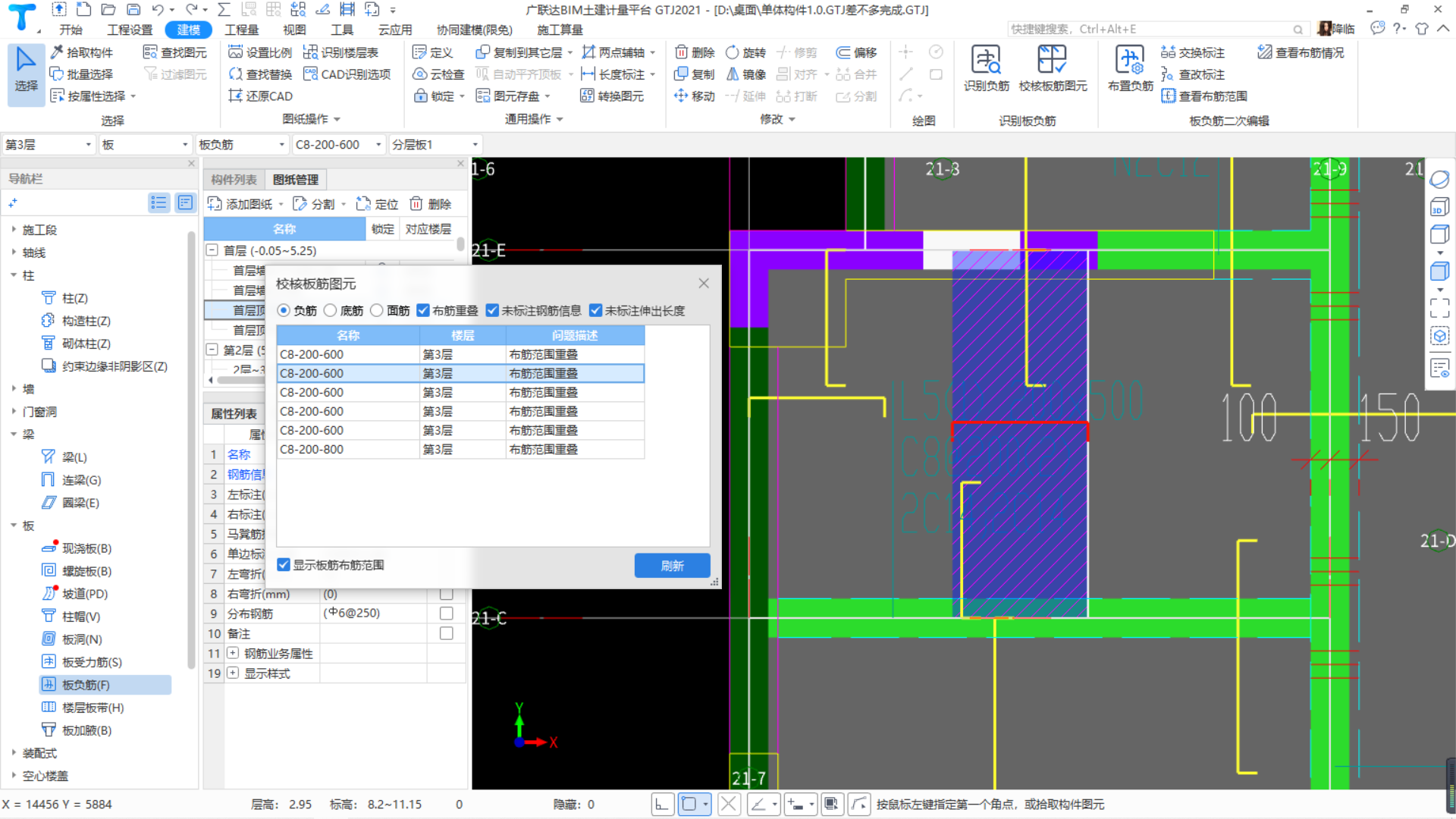This screenshot has width=1456, height=819.
Task: Select the C8-200-800 row in the table
Action: [460, 449]
